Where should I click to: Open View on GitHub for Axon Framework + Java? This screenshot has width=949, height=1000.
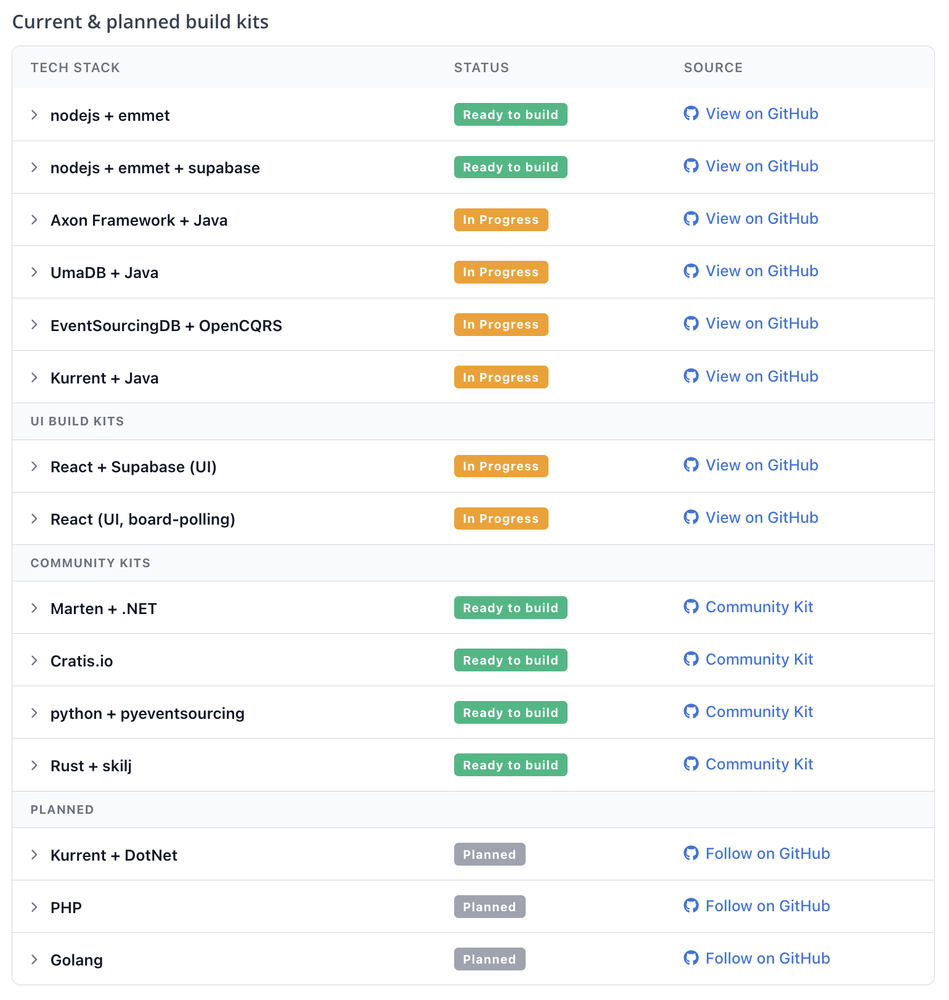[x=761, y=218]
